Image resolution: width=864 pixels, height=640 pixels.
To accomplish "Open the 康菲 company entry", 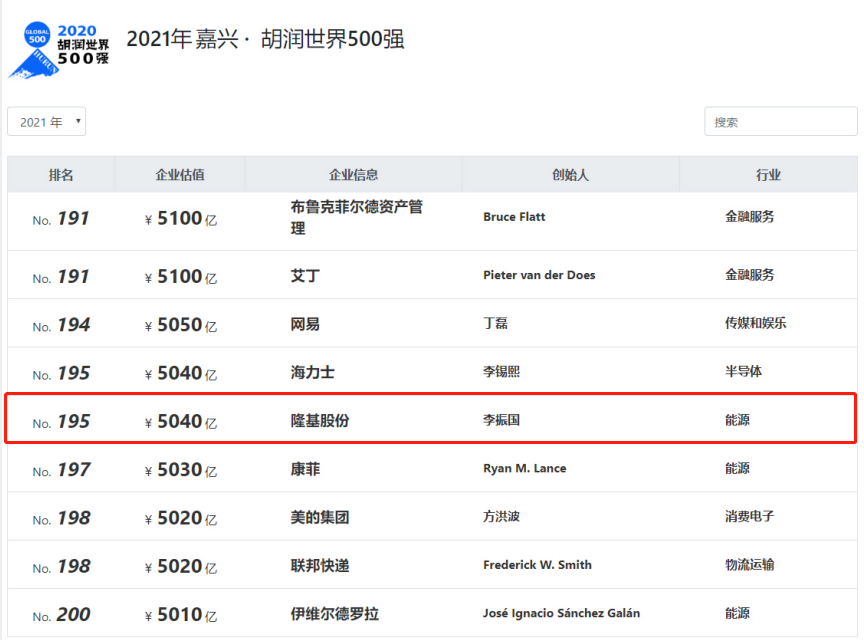I will pos(305,469).
